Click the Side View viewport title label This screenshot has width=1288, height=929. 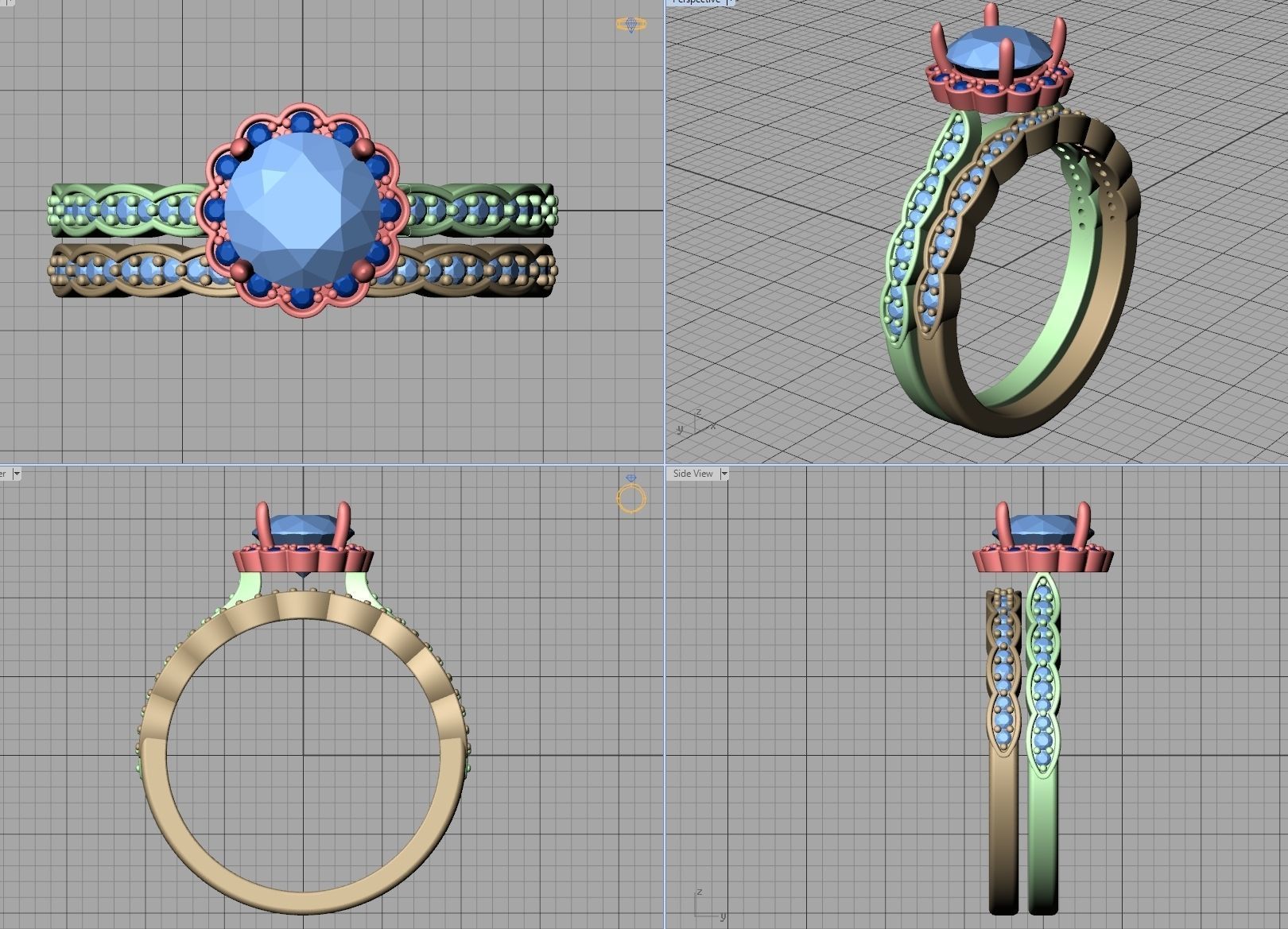(x=692, y=474)
